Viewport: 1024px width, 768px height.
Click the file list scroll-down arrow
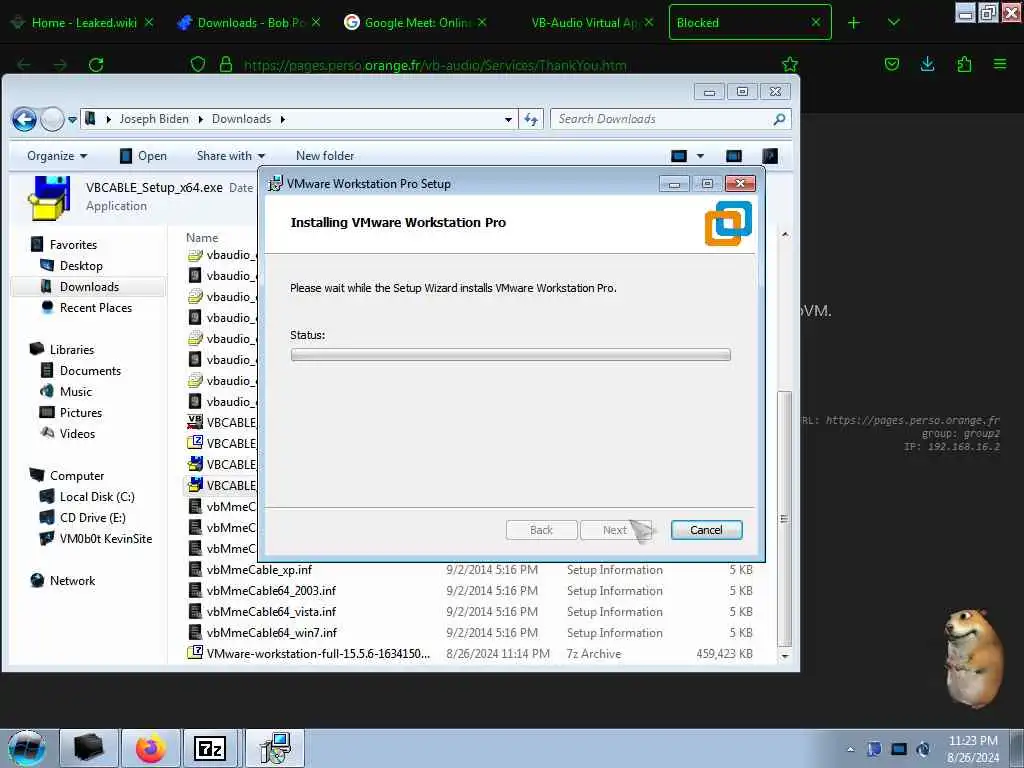785,656
